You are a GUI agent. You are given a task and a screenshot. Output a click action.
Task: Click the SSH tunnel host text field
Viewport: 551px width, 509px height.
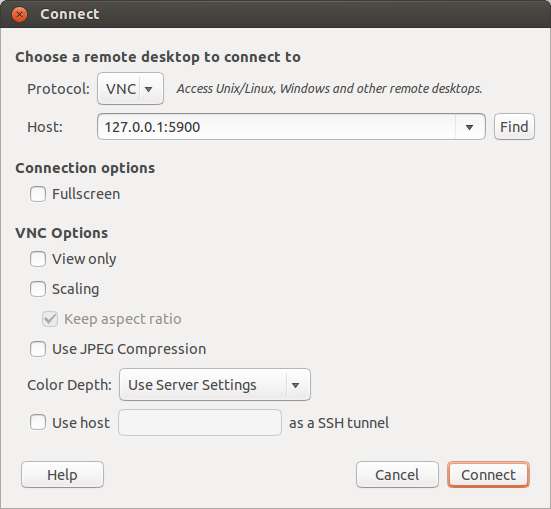(x=200, y=423)
